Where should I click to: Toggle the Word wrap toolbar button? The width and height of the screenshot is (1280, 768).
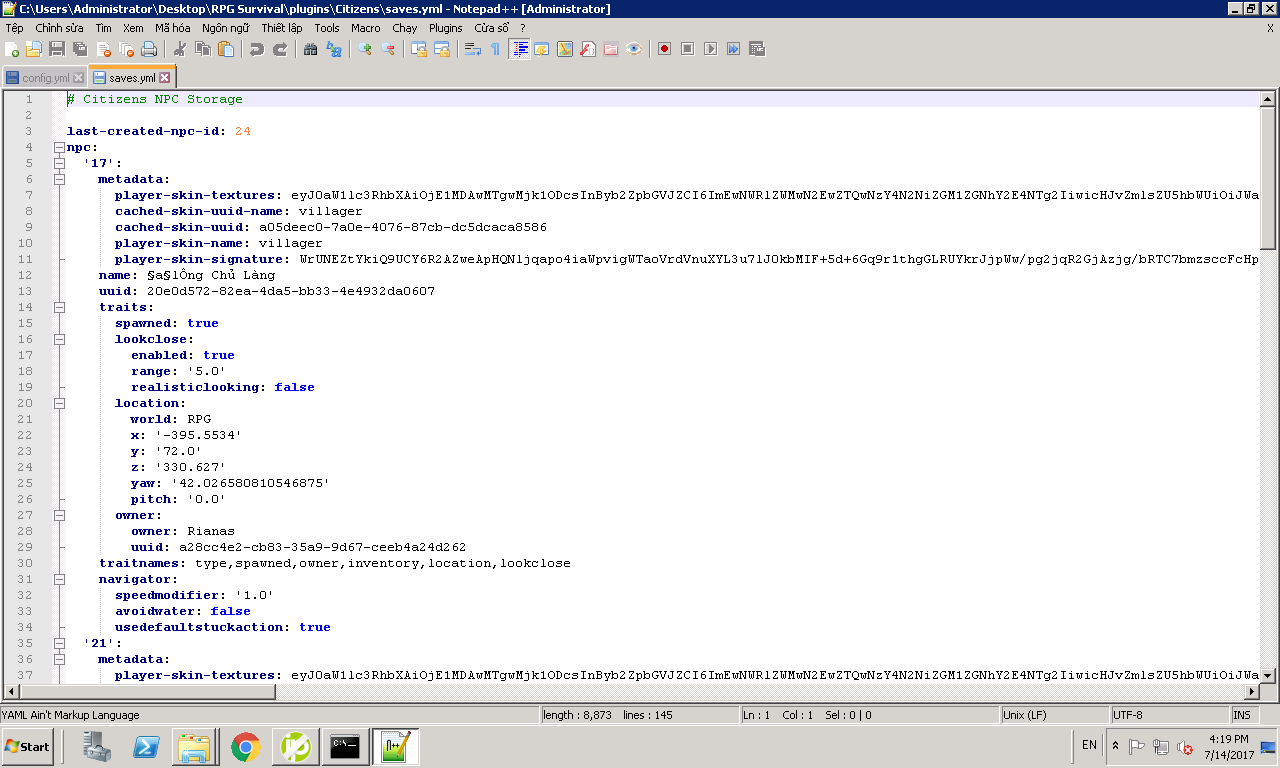pyautogui.click(x=473, y=49)
